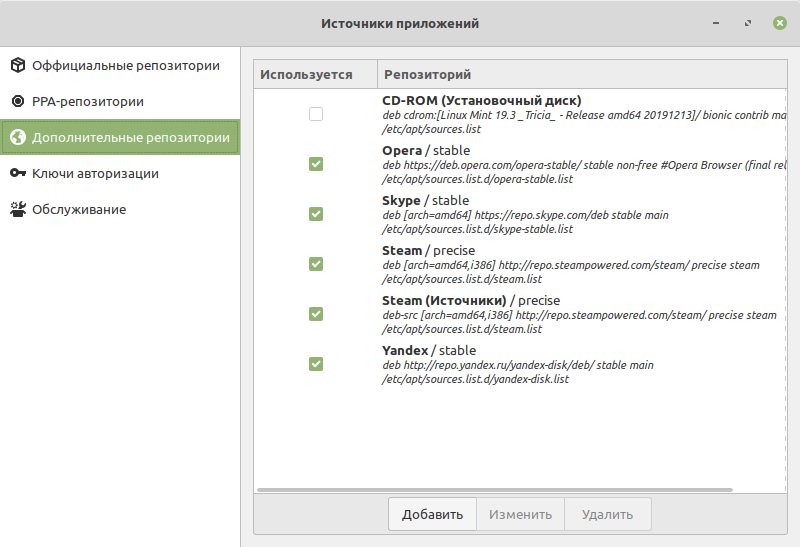The height and width of the screenshot is (547, 800).
Task: Click the Изменить button
Action: pos(520,514)
